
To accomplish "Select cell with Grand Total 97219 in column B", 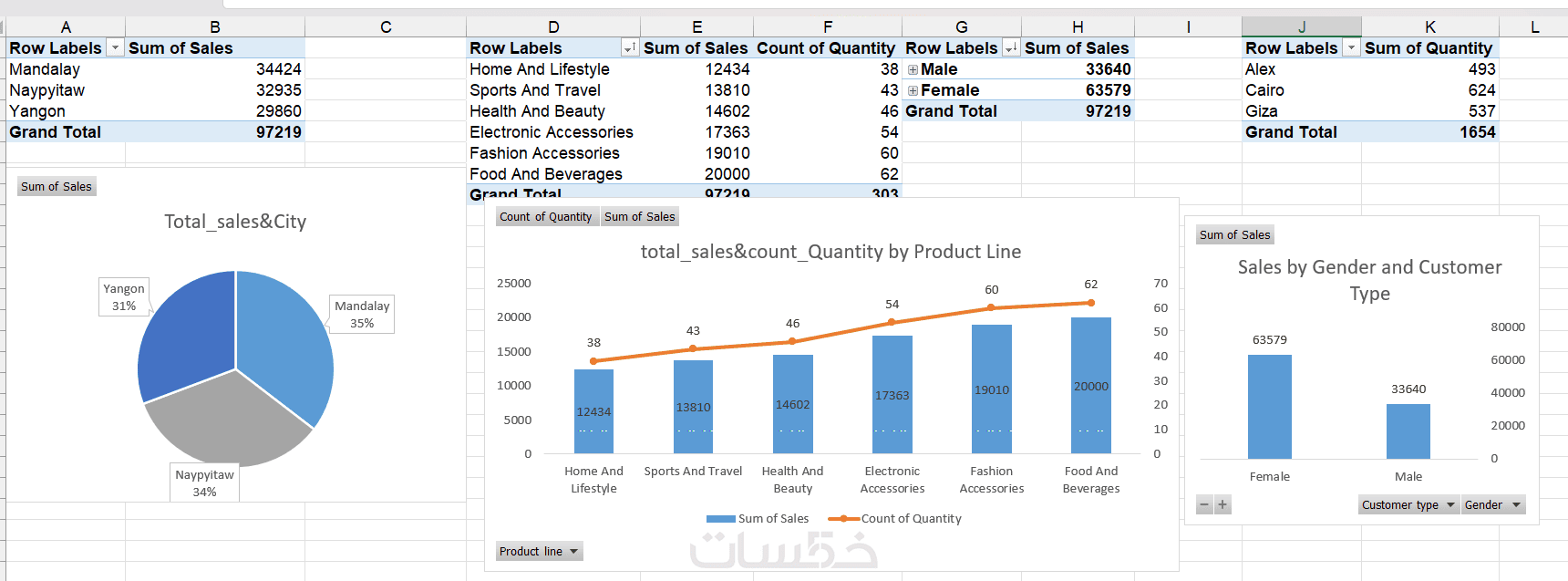I will coord(215,132).
